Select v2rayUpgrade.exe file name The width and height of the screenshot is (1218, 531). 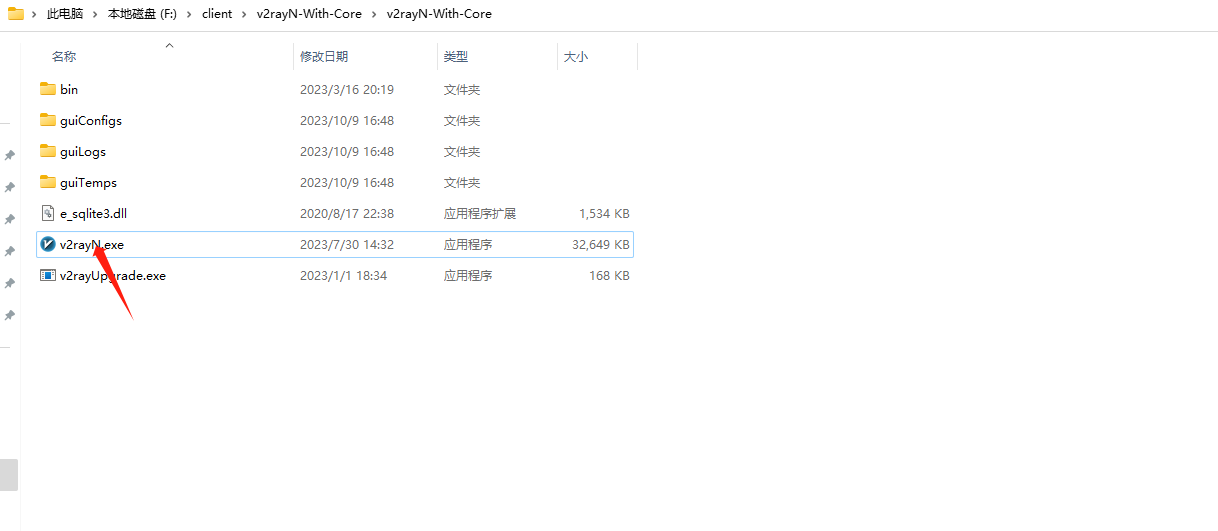pos(113,275)
